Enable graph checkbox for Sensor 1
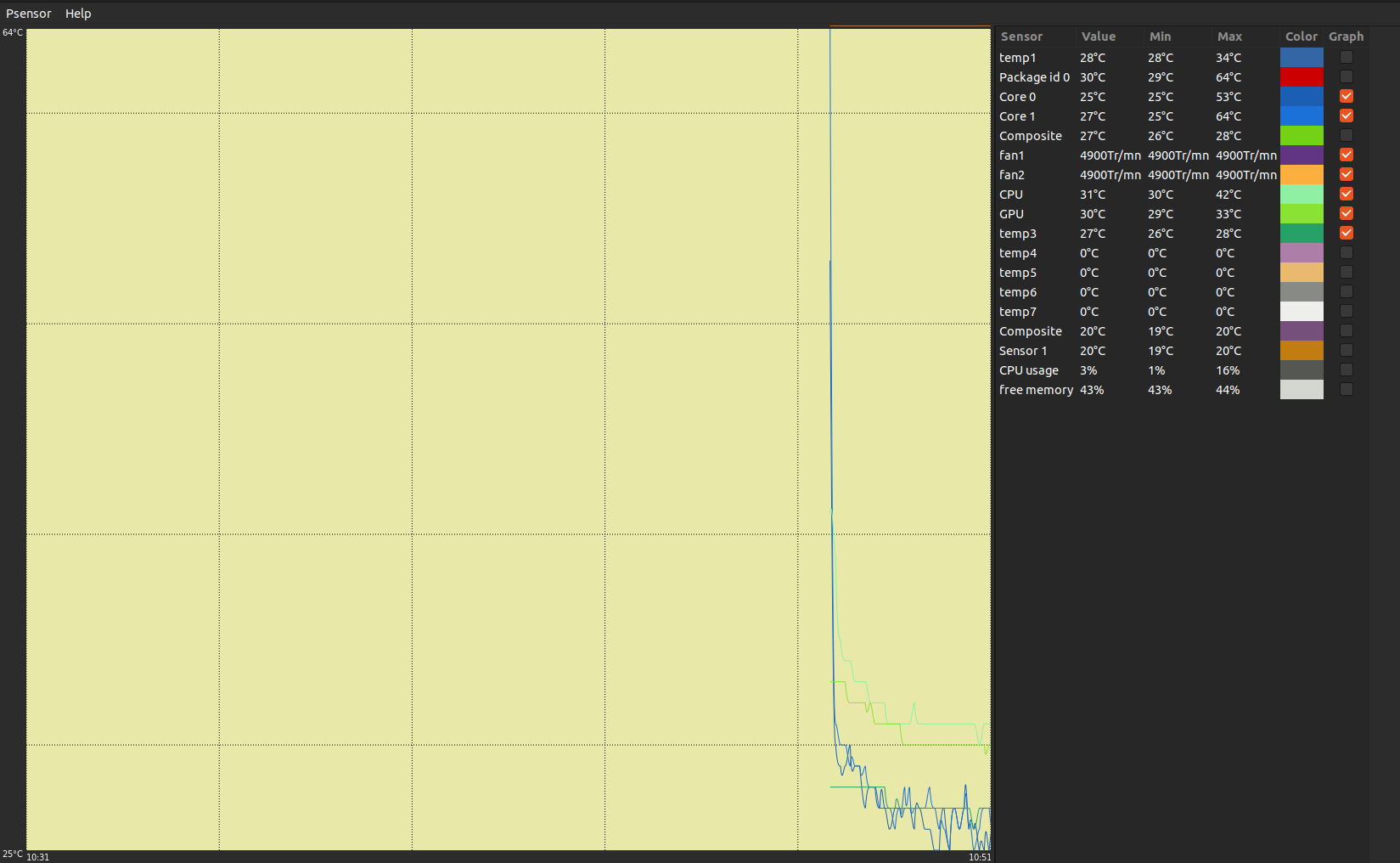 1346,350
